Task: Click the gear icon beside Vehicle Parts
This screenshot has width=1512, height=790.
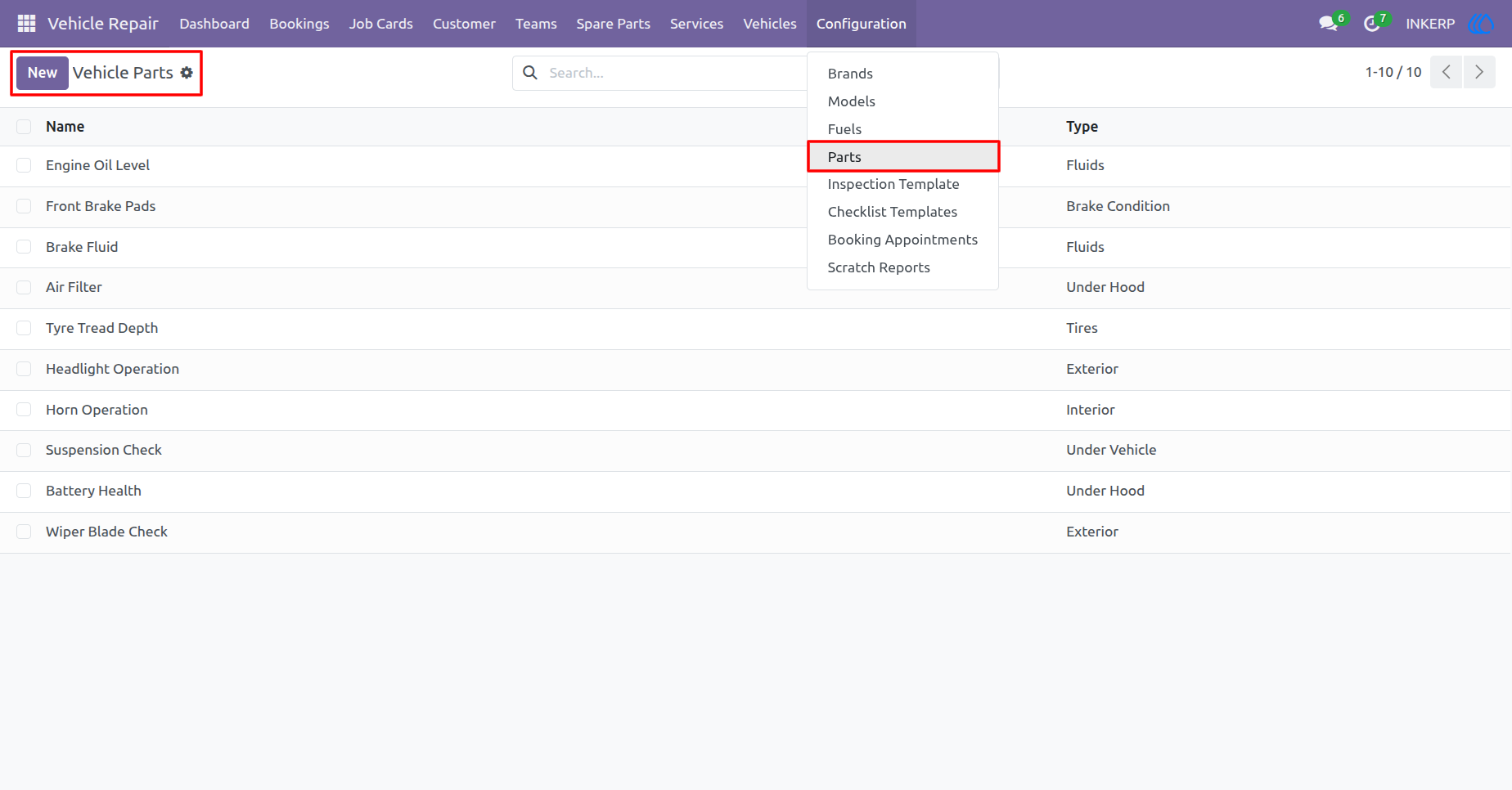Action: coord(187,73)
